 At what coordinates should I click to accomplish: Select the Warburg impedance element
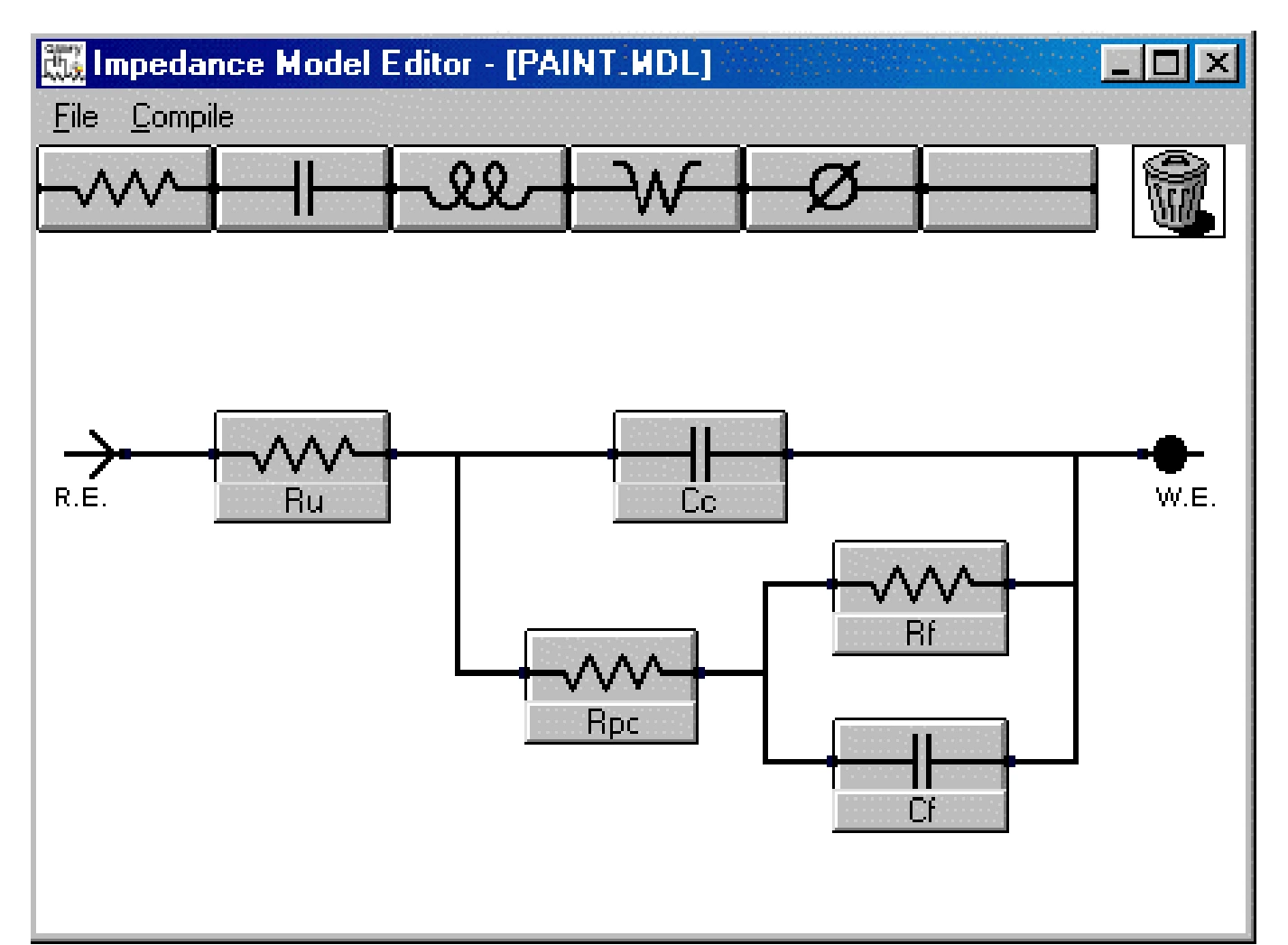[x=656, y=189]
